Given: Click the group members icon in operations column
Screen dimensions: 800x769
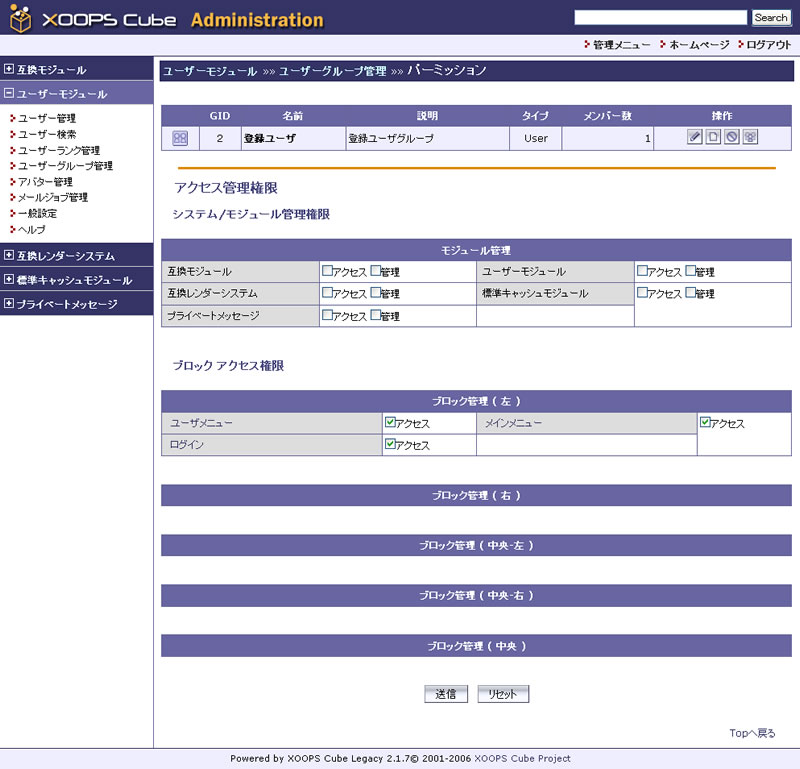Looking at the screenshot, I should [x=749, y=137].
